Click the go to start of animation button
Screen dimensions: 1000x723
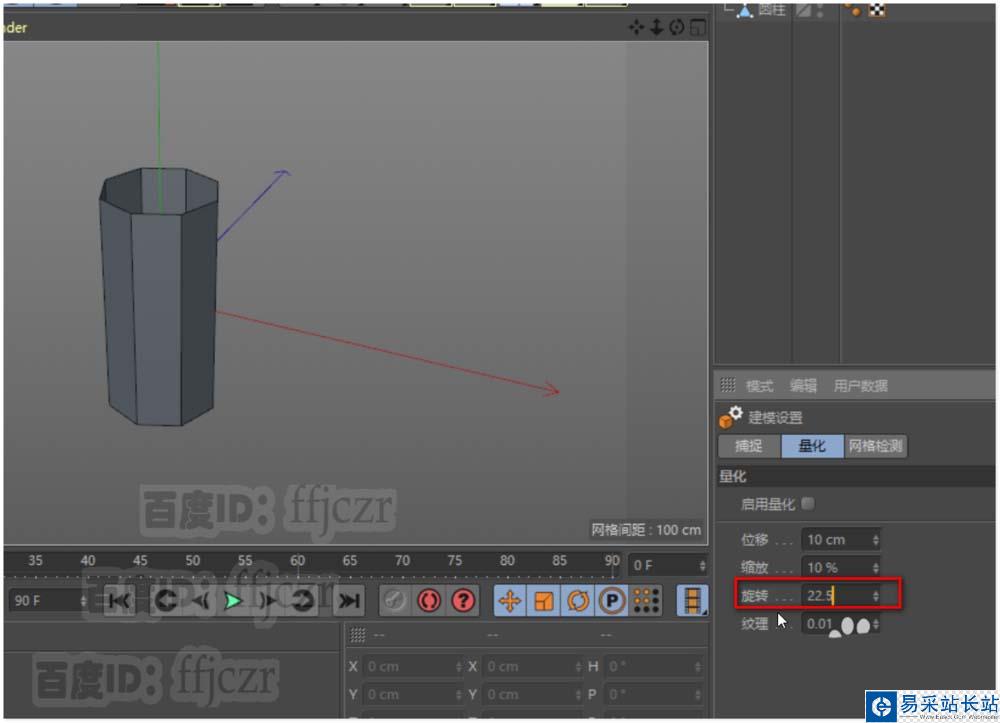[120, 600]
